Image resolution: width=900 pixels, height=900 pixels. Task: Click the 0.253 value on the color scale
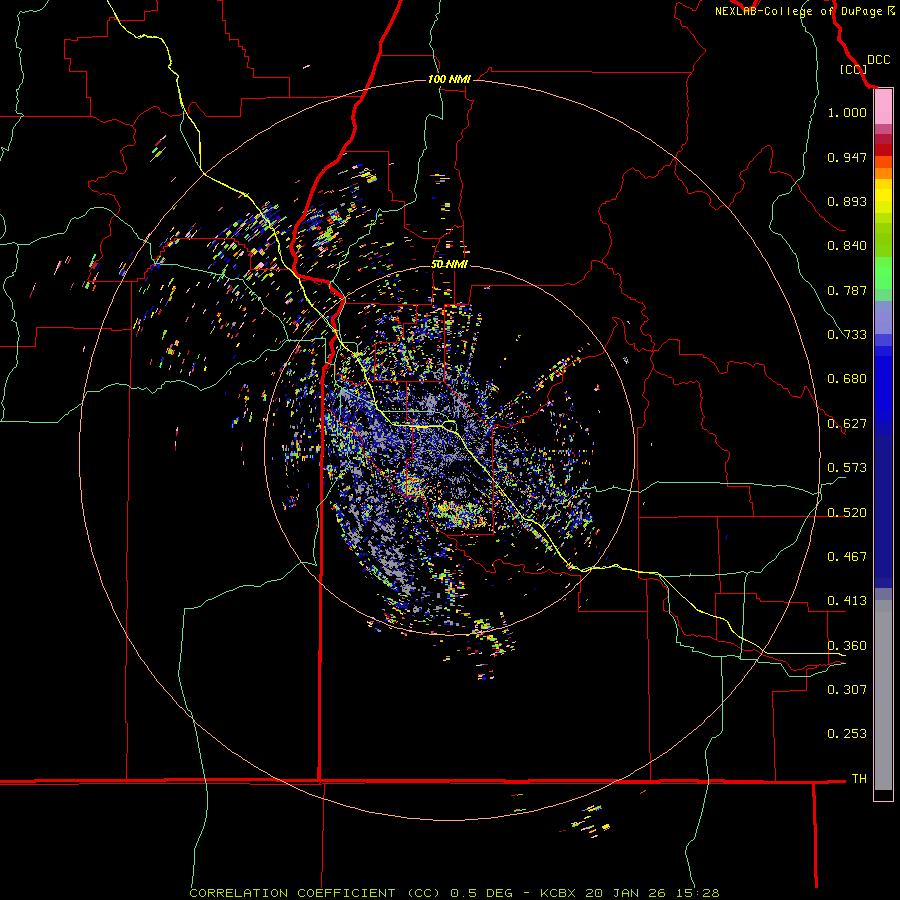click(x=847, y=734)
